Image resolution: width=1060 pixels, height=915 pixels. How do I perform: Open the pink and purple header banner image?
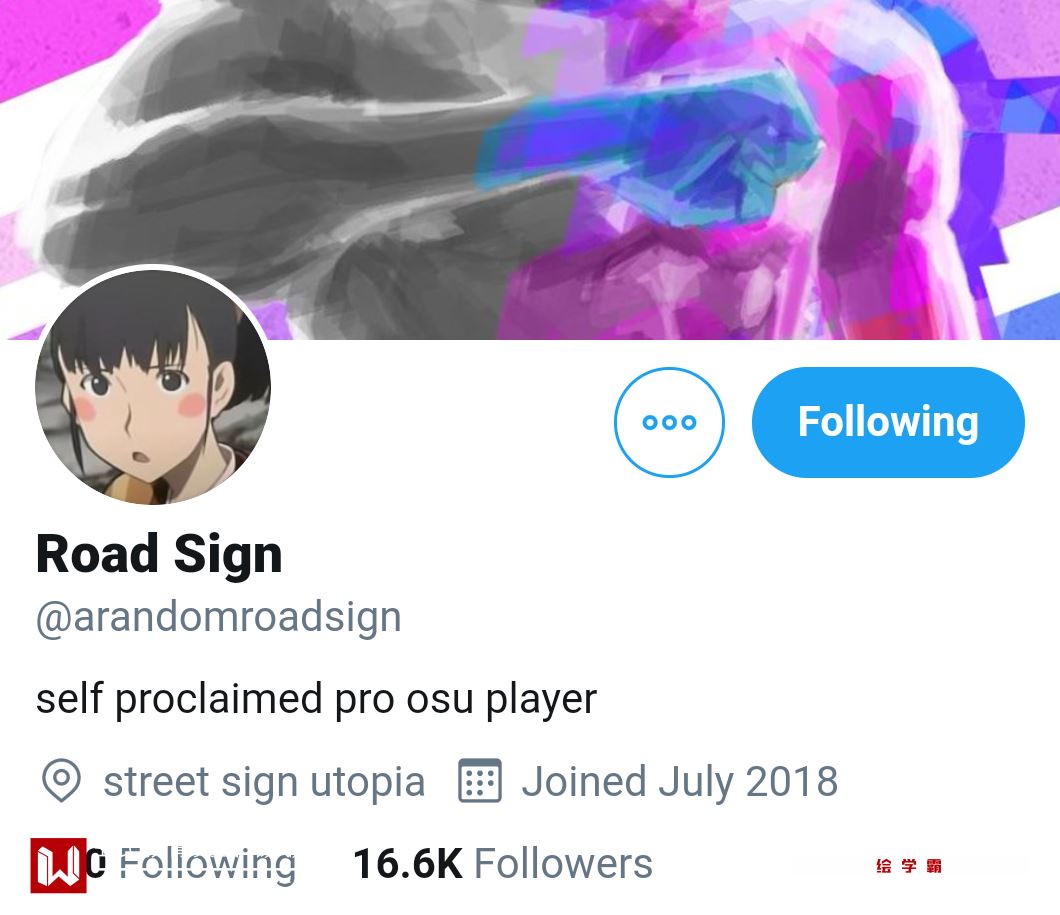[530, 169]
